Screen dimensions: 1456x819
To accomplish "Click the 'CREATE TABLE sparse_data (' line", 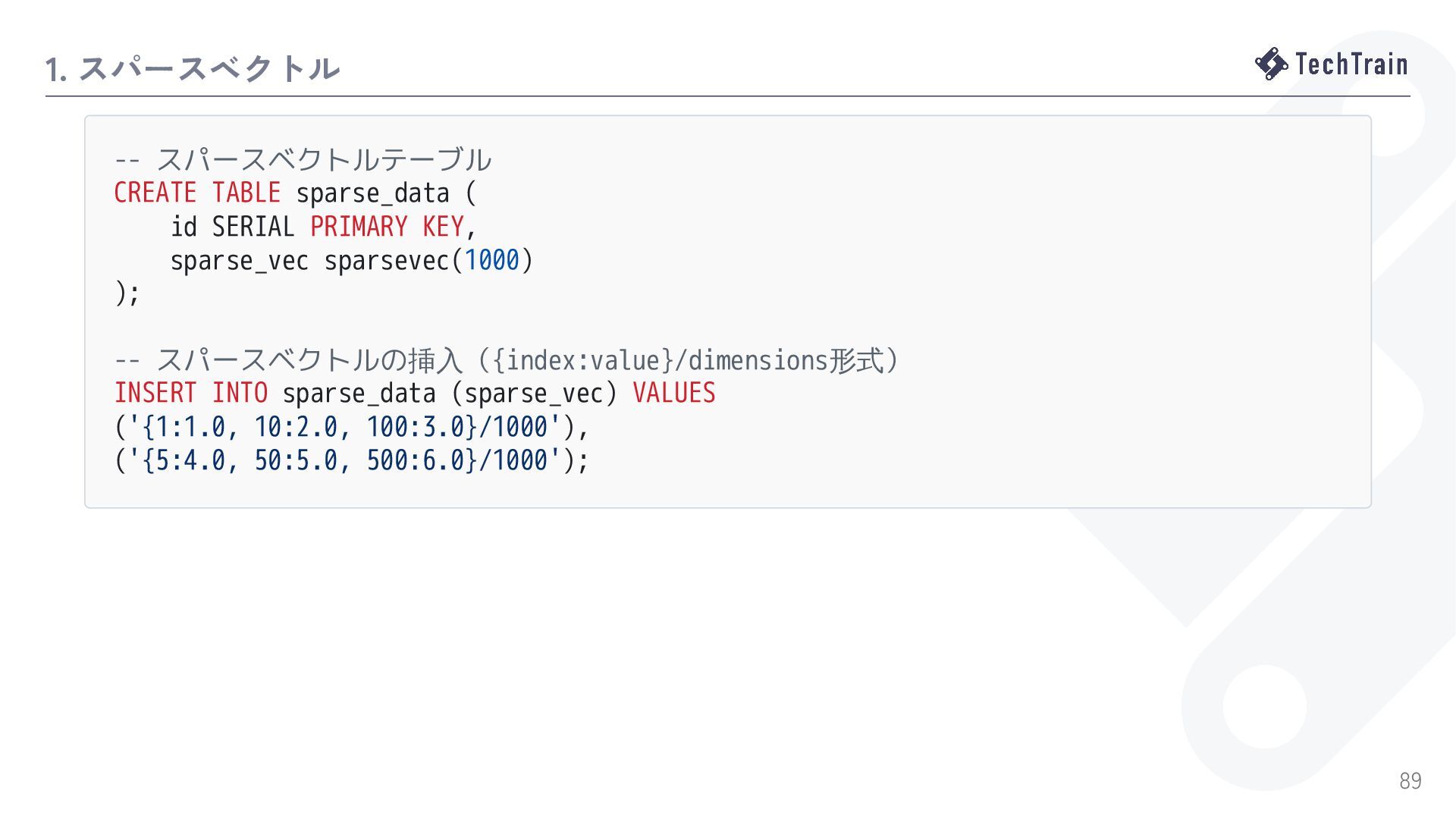I will click(295, 193).
